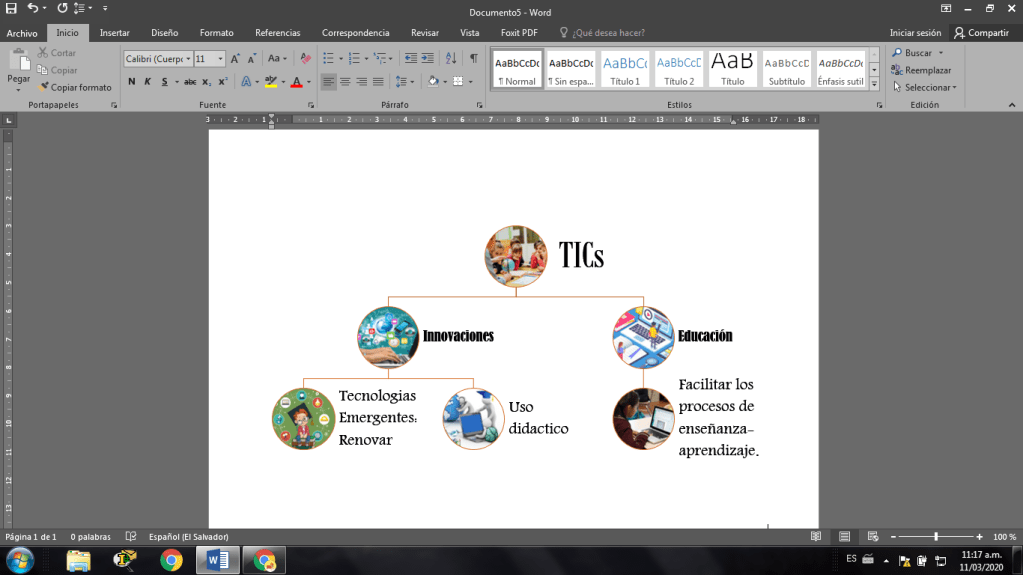This screenshot has width=1023, height=575.
Task: Open the Insertar ribbon tab
Action: tap(114, 33)
